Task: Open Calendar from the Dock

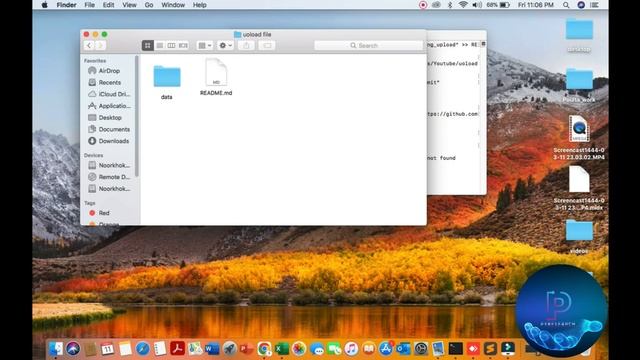Action: (108, 349)
